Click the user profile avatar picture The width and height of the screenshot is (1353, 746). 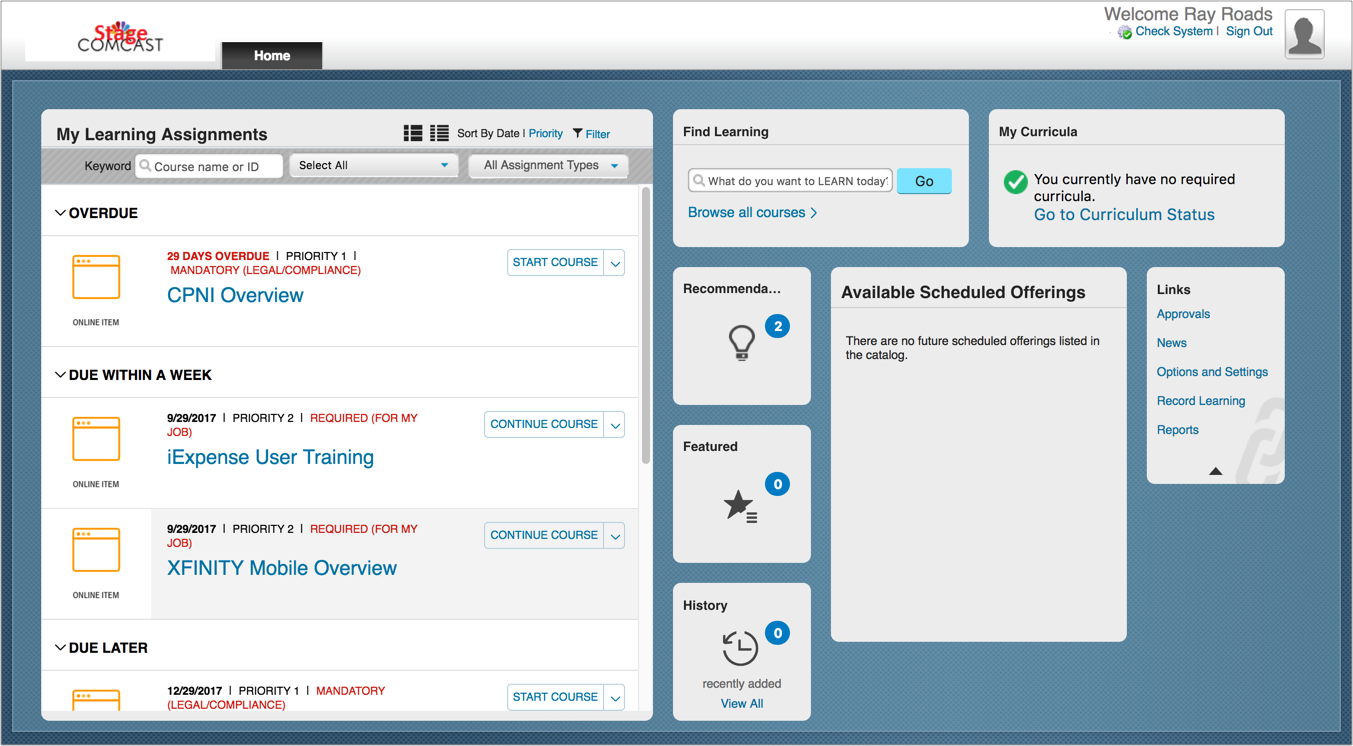click(x=1304, y=33)
